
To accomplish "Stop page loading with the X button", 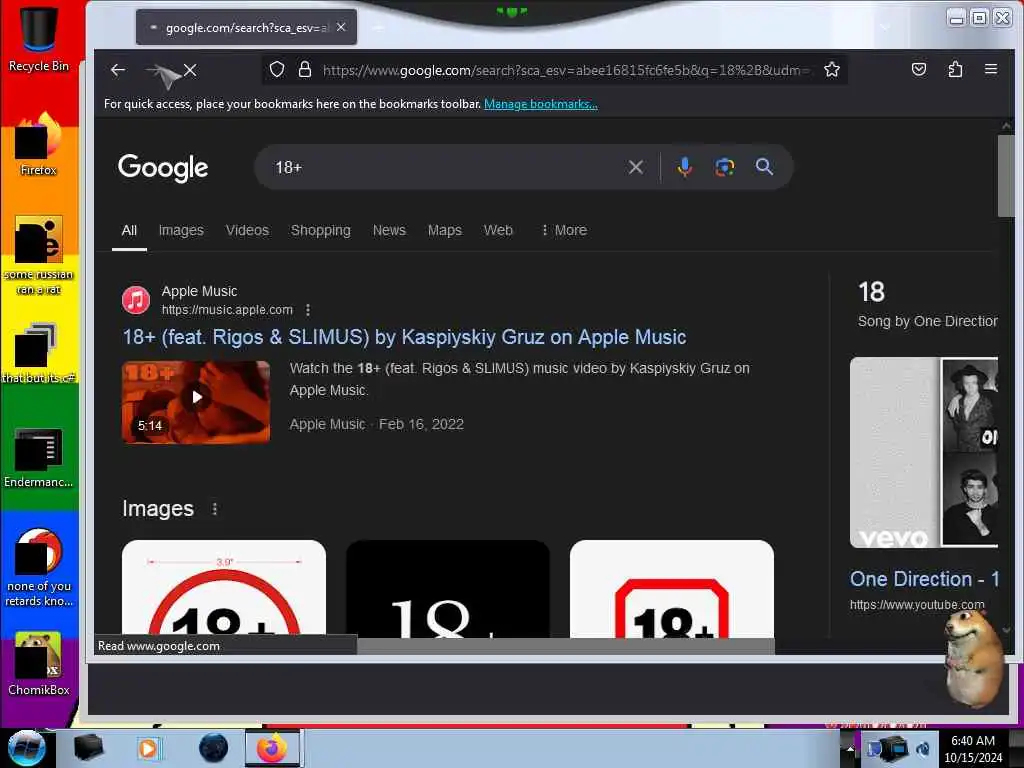I will [190, 70].
